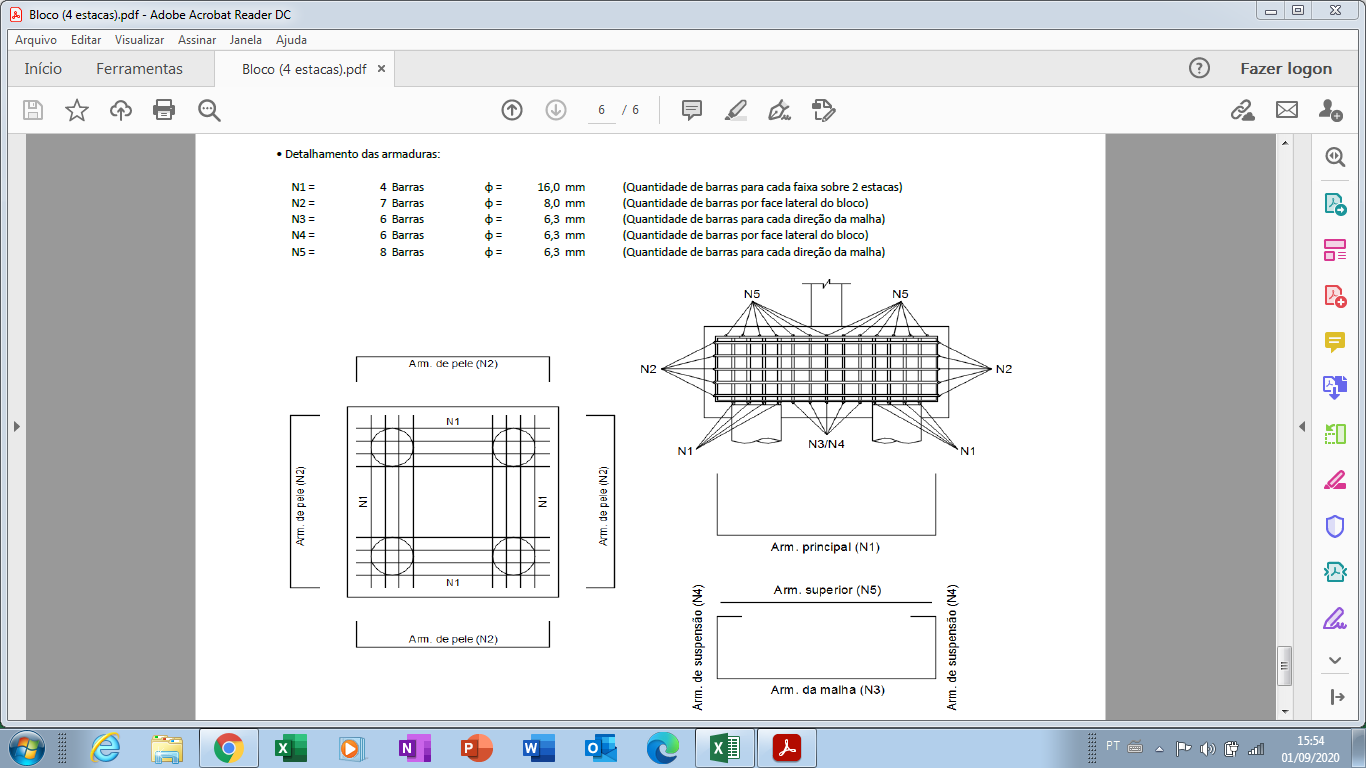Send the file by email envelope icon
Image resolution: width=1366 pixels, height=768 pixels.
click(x=1287, y=110)
